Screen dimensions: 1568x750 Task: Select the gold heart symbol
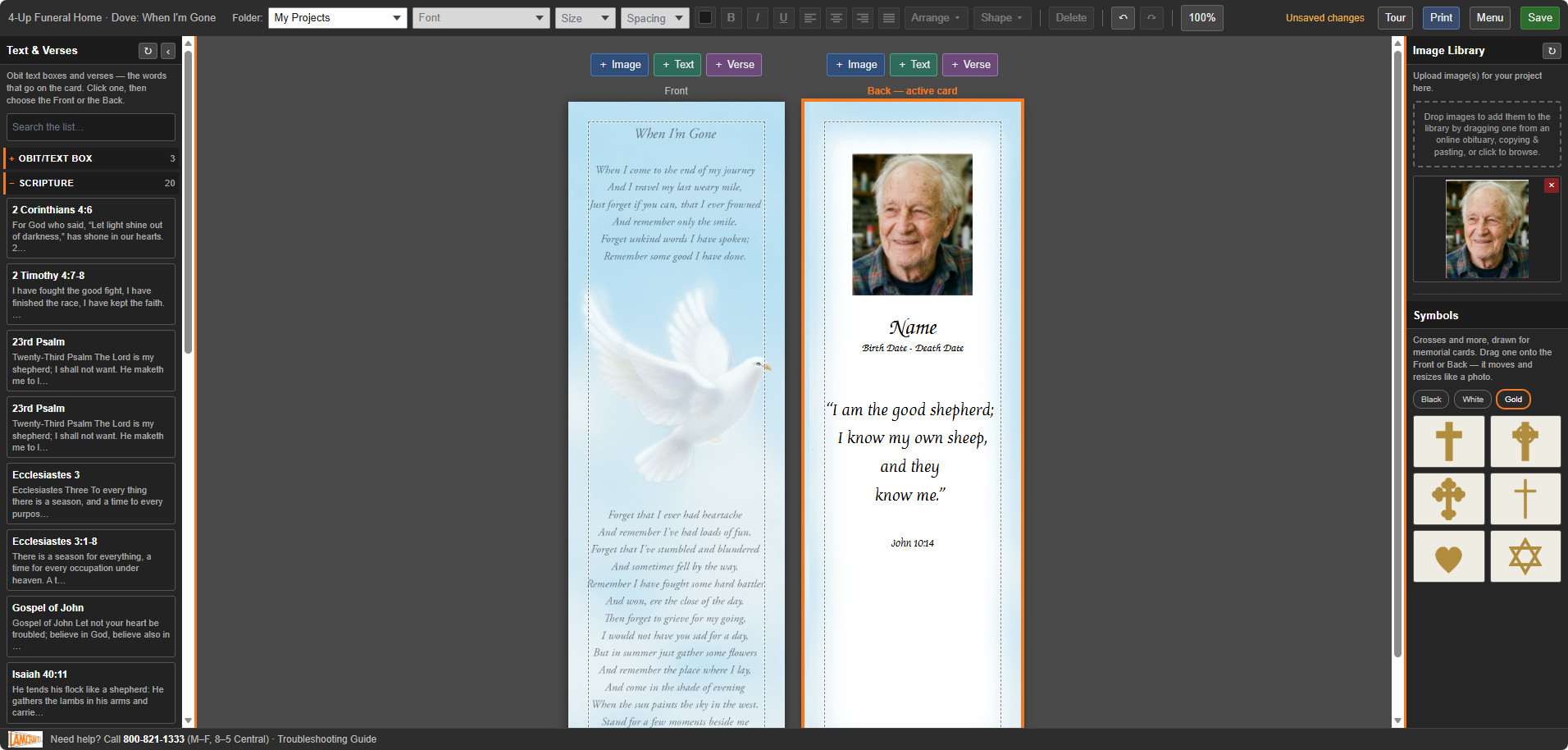[x=1448, y=556]
